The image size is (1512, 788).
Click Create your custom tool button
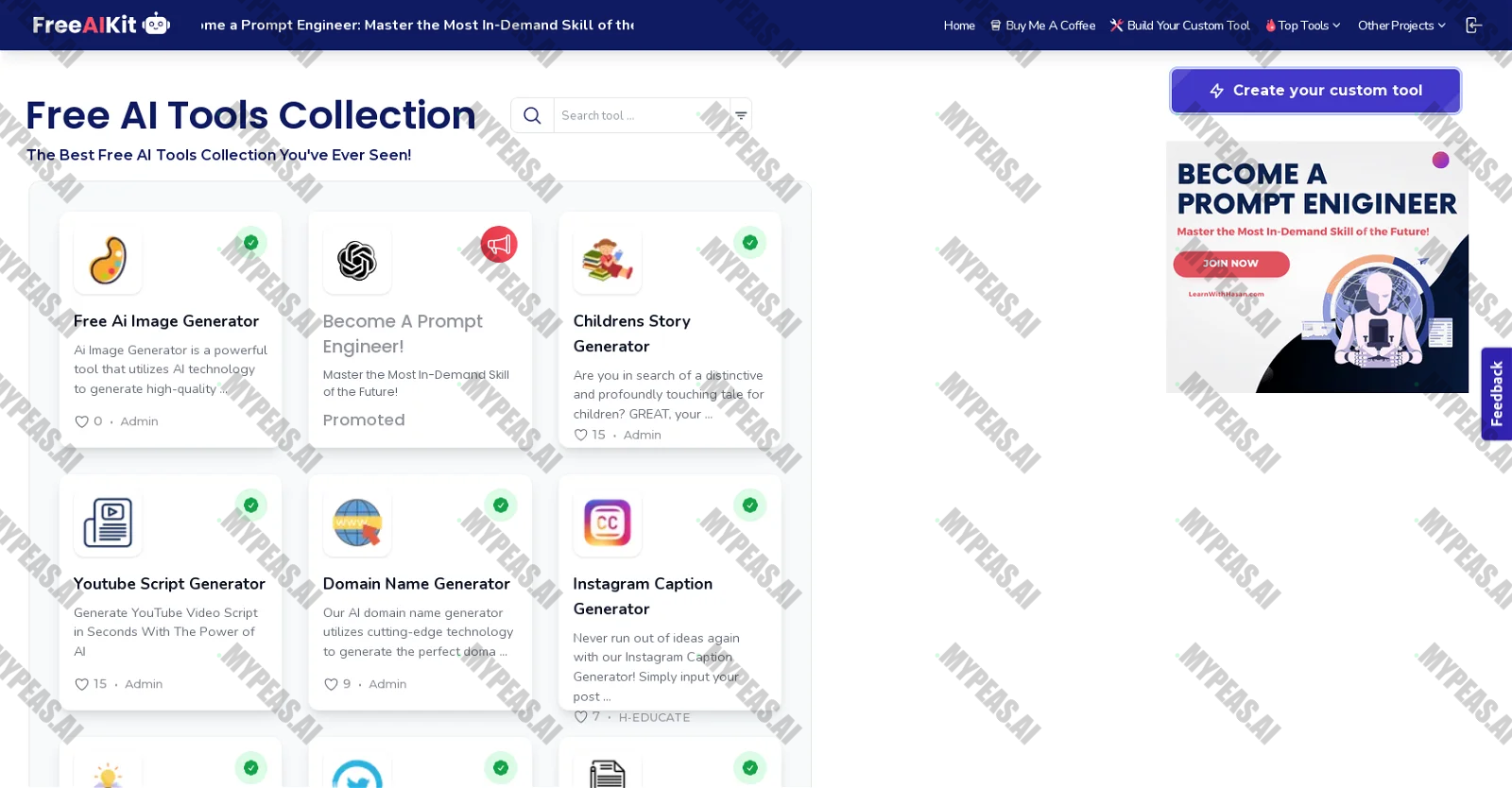click(x=1315, y=91)
